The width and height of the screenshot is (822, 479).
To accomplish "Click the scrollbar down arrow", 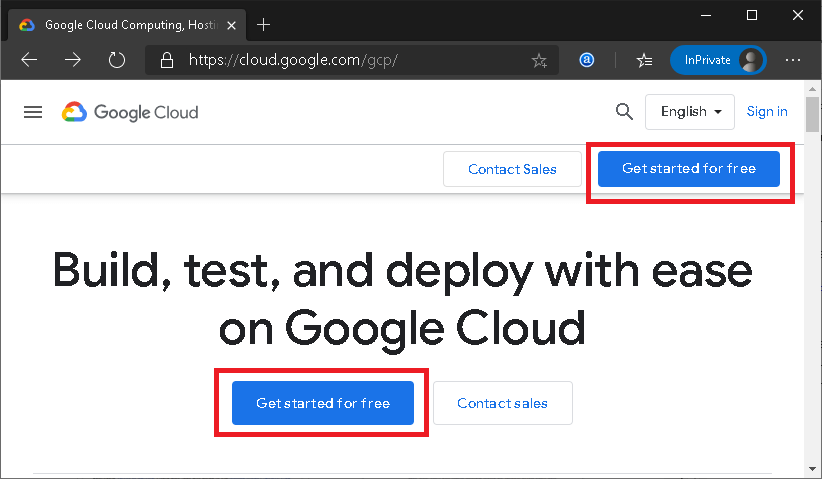I will pos(812,469).
